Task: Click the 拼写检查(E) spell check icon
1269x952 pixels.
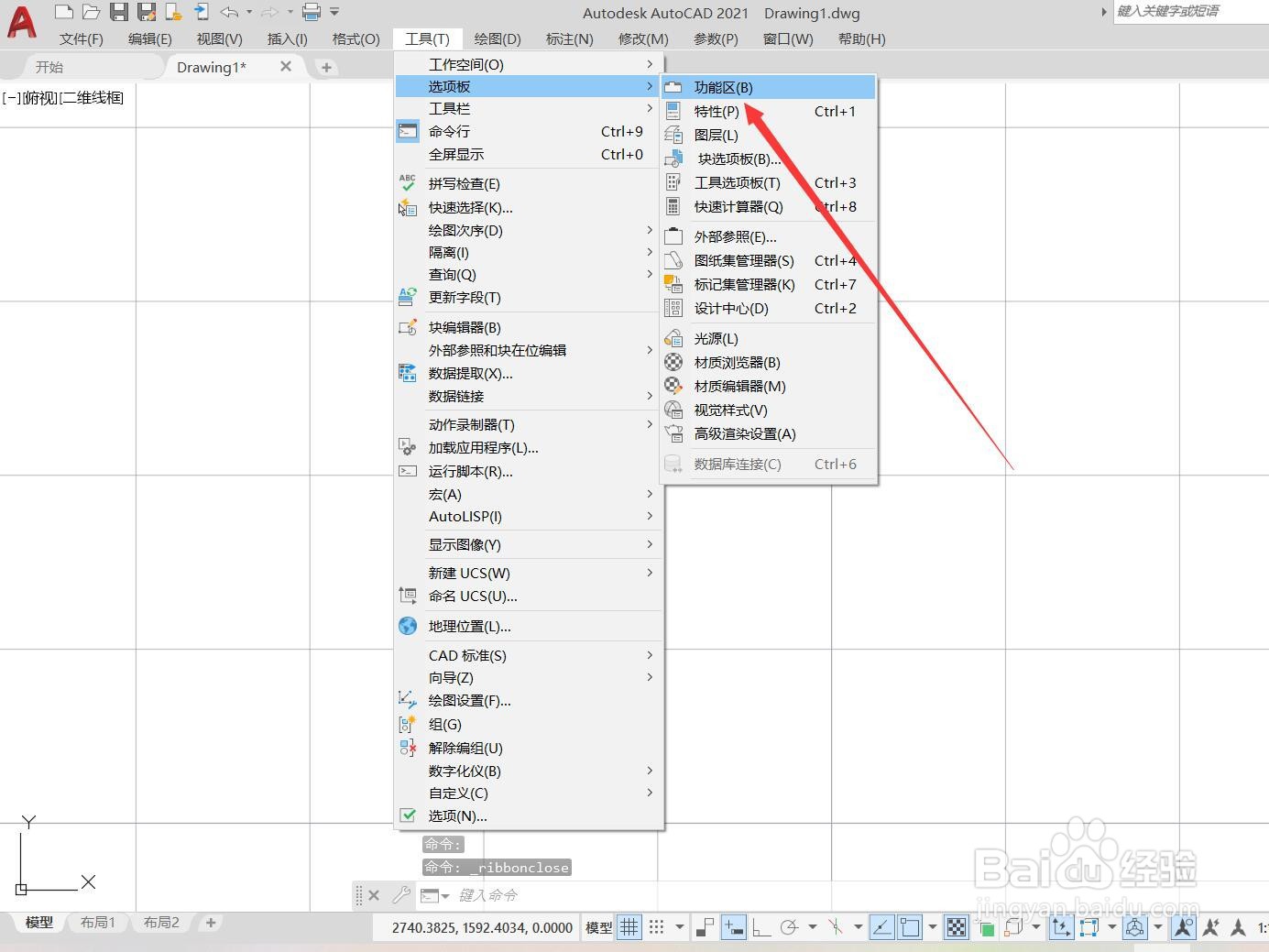Action: coord(408,183)
